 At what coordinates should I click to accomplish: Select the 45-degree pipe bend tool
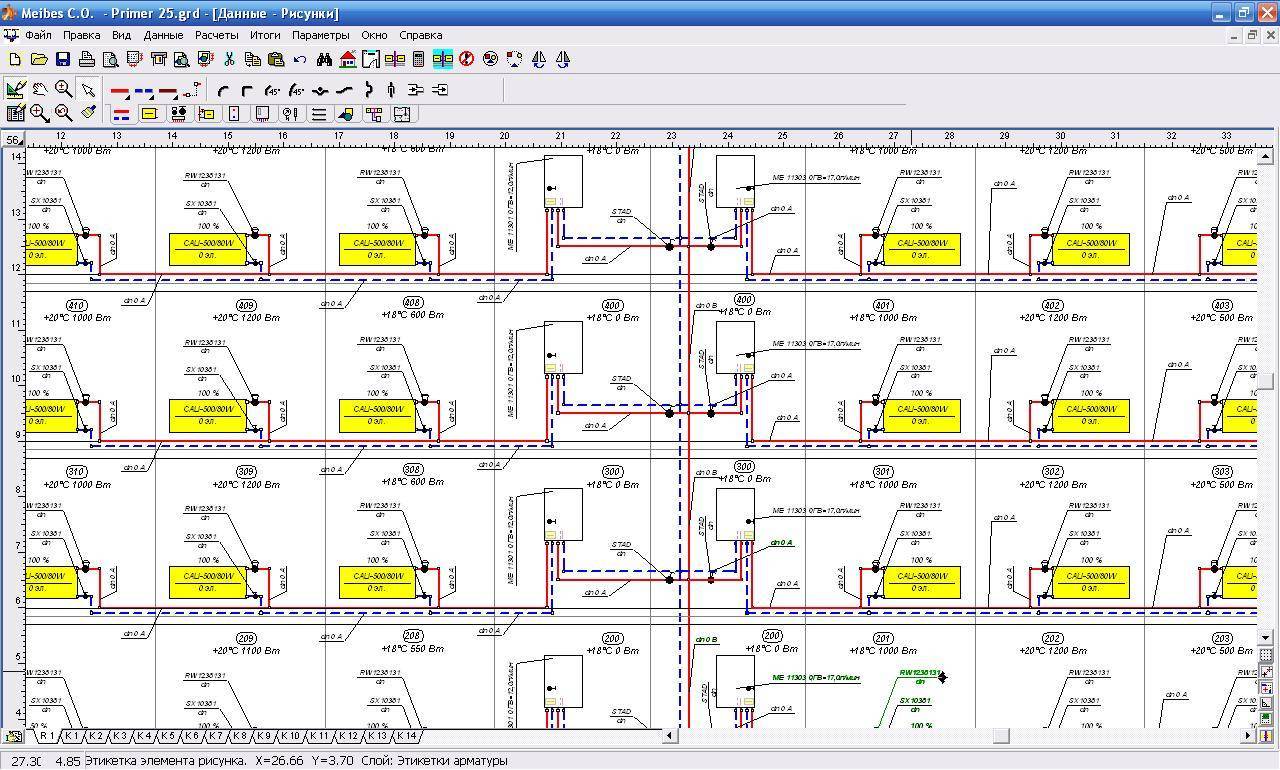[272, 90]
